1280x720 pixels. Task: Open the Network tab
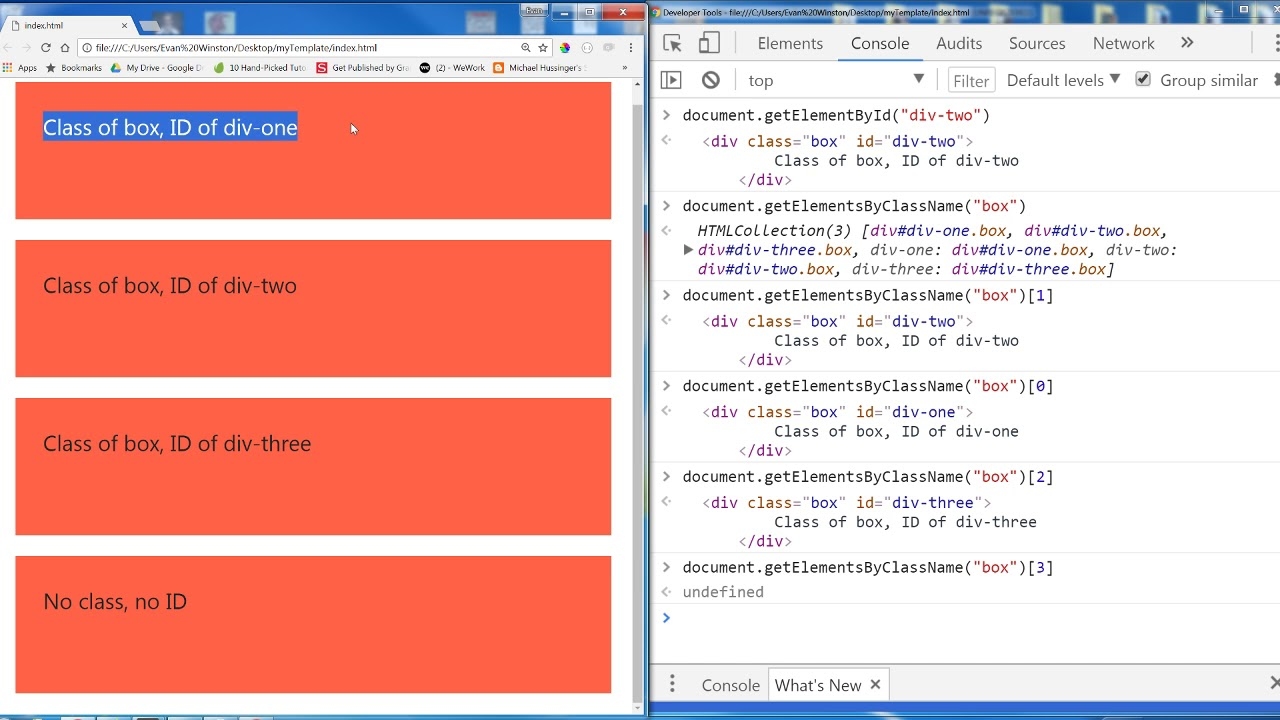pyautogui.click(x=1123, y=43)
